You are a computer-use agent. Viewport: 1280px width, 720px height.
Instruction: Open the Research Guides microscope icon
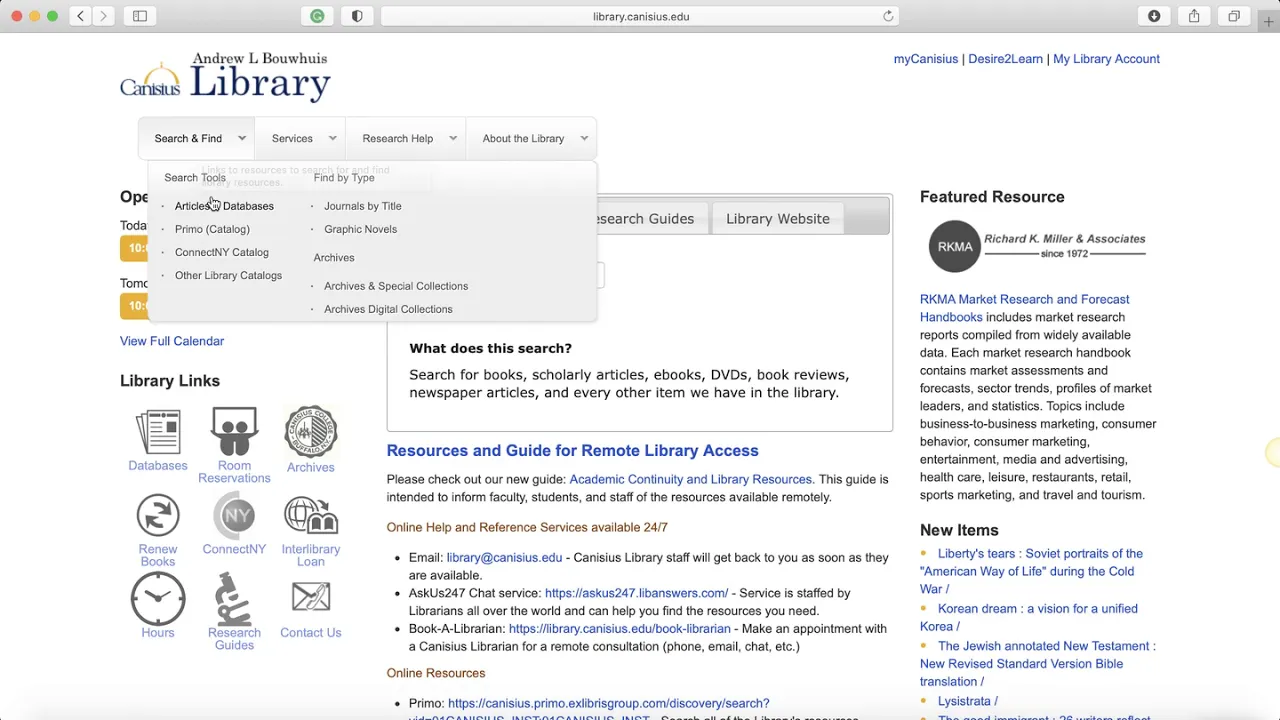coord(234,599)
